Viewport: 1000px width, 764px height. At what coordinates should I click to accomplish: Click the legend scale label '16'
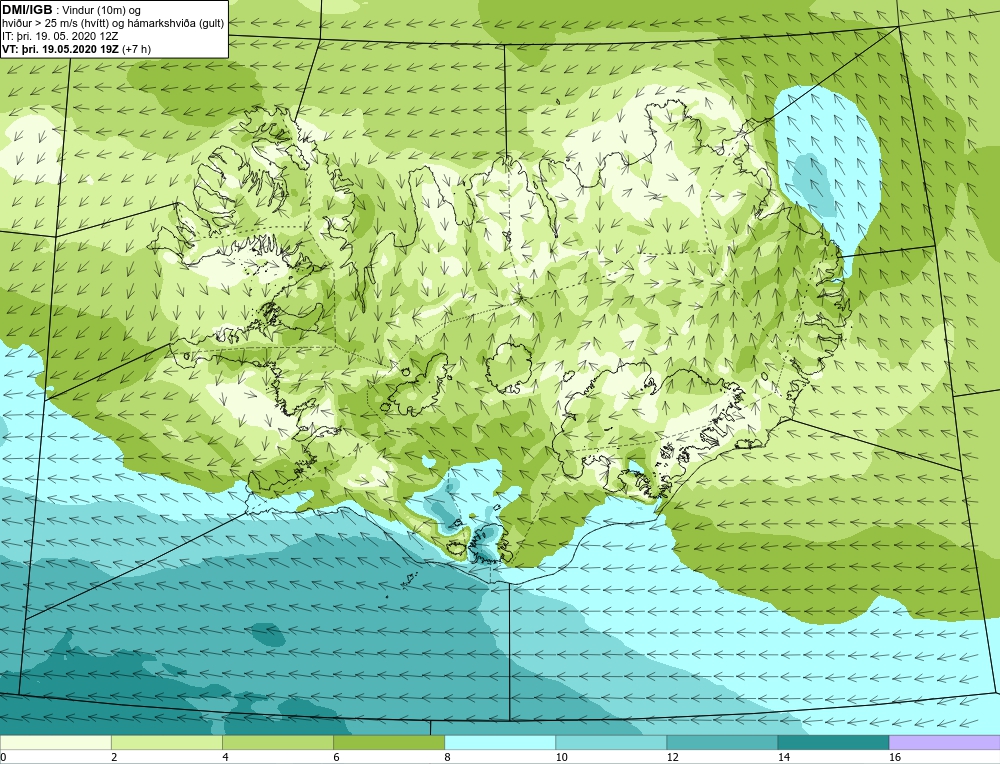click(895, 757)
